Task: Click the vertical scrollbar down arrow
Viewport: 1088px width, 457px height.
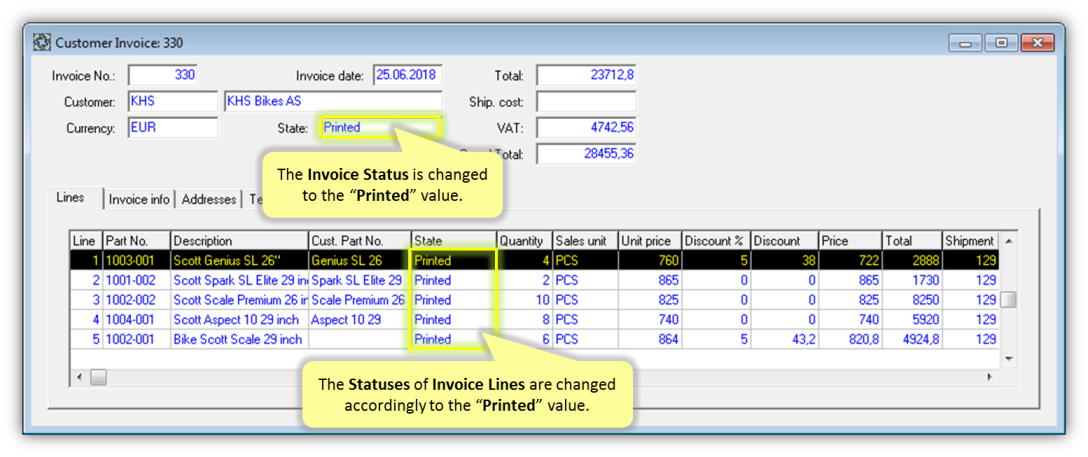Action: [1008, 359]
